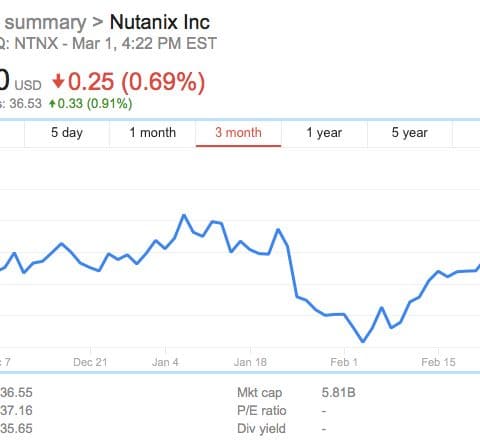Viewport: 480px width, 445px height.
Task: Click the Div yield label
Action: point(261,429)
